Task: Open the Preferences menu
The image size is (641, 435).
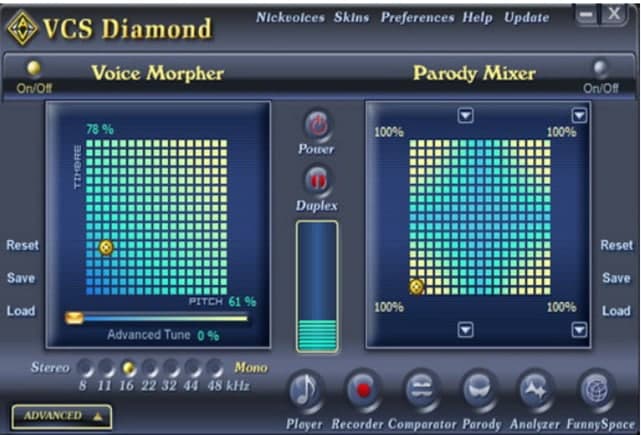Action: [417, 18]
